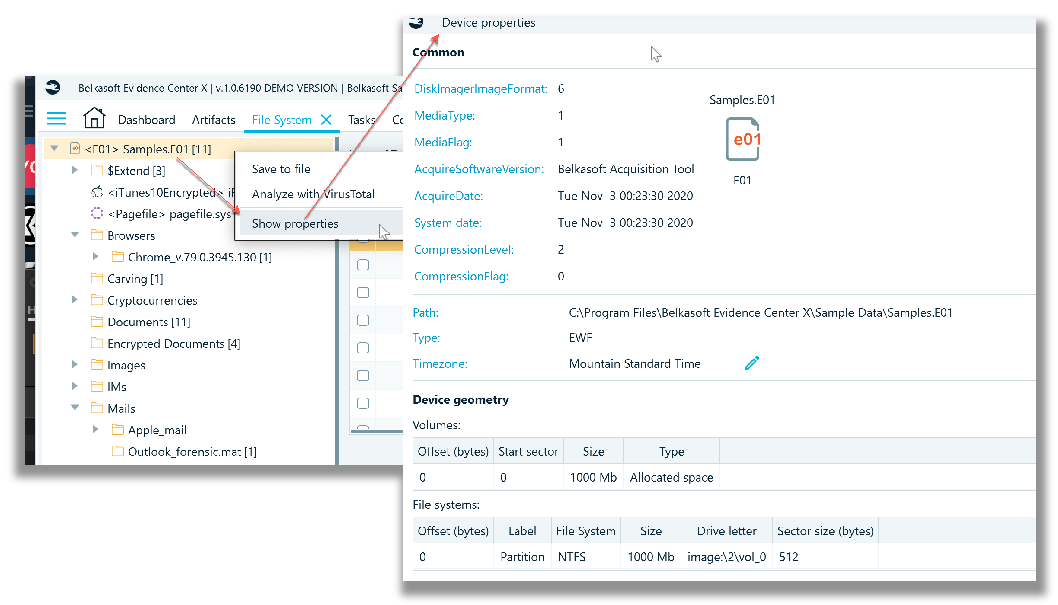The width and height of the screenshot is (1058, 605).
Task: Edit the Timezone with the pencil icon
Action: tap(752, 364)
